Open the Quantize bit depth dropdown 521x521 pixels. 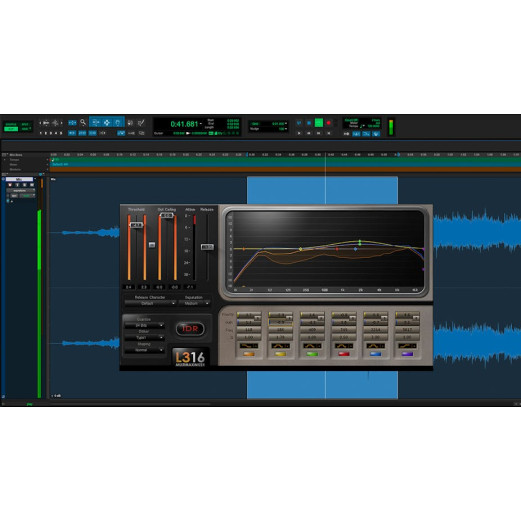tap(145, 325)
